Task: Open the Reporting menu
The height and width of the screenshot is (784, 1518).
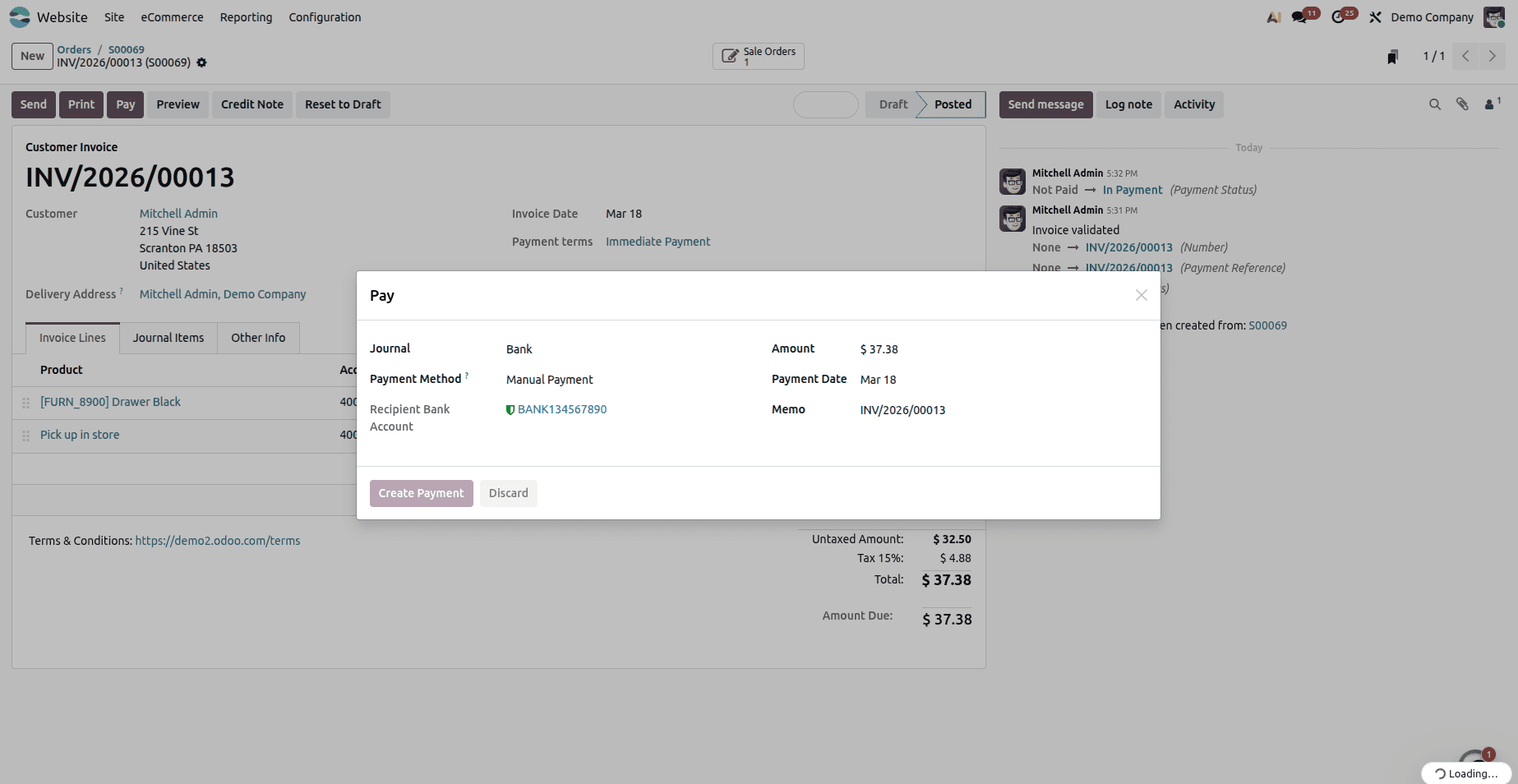Action: (x=246, y=16)
